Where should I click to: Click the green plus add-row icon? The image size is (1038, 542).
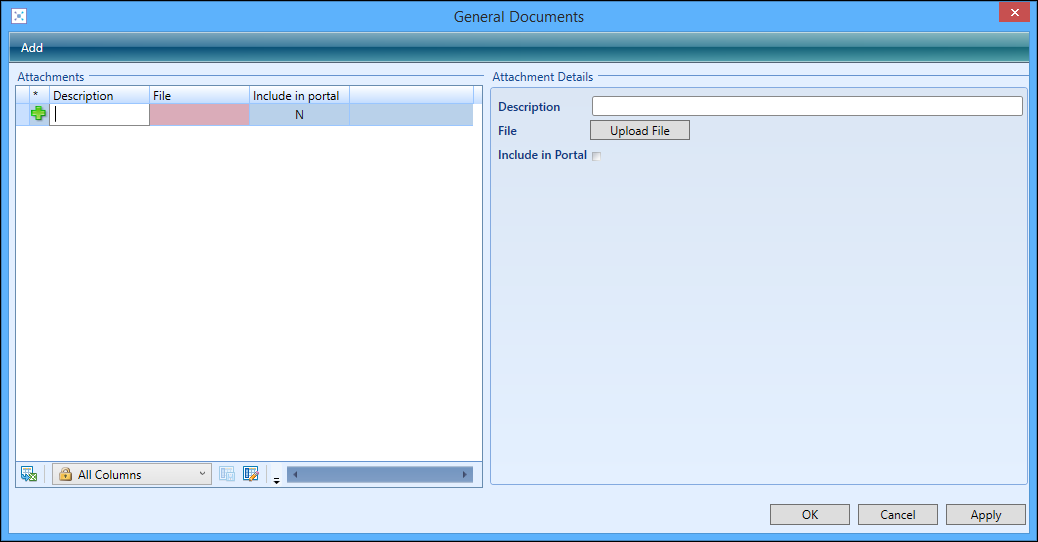(x=38, y=114)
